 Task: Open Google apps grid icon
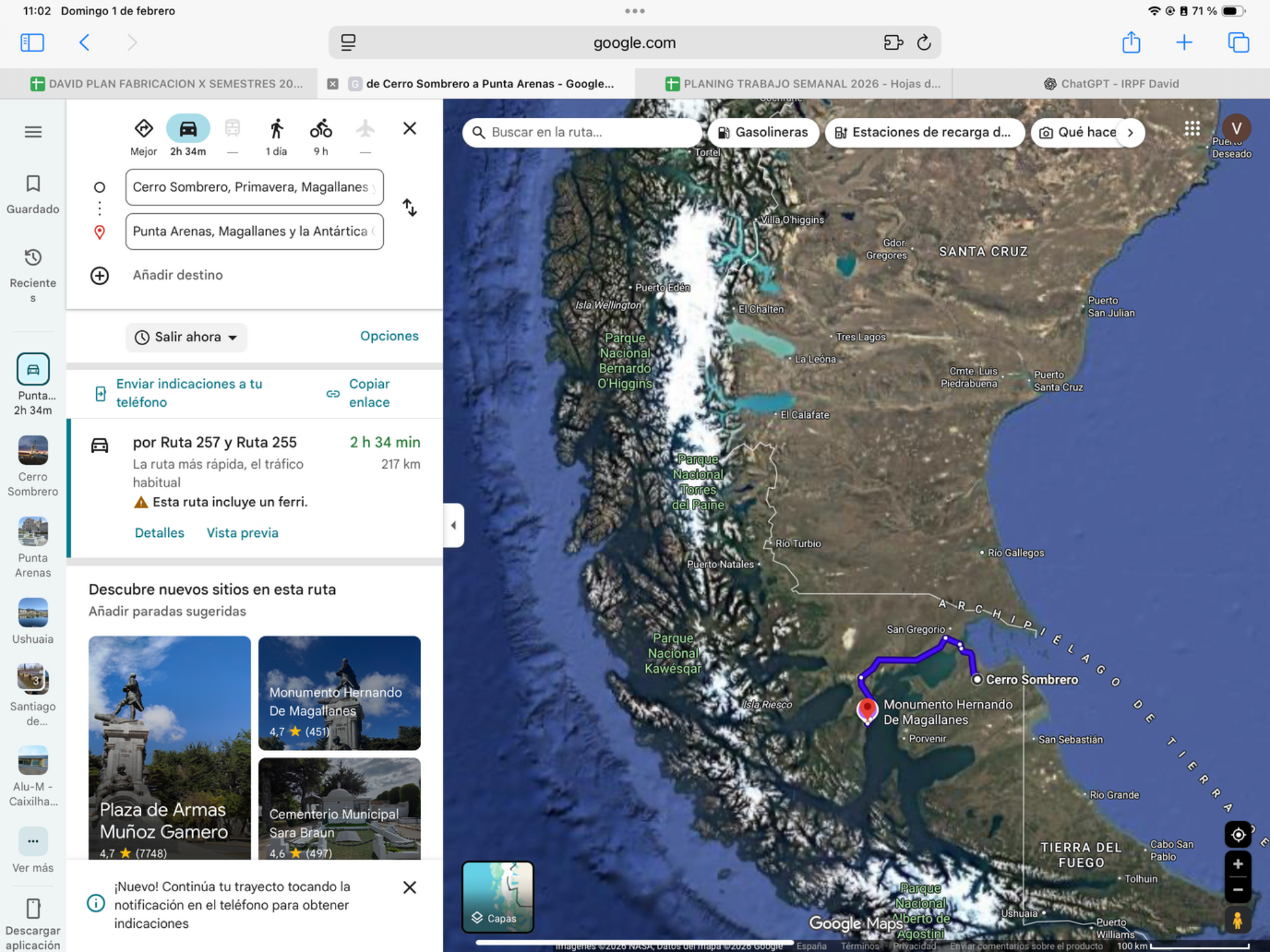tap(1192, 129)
